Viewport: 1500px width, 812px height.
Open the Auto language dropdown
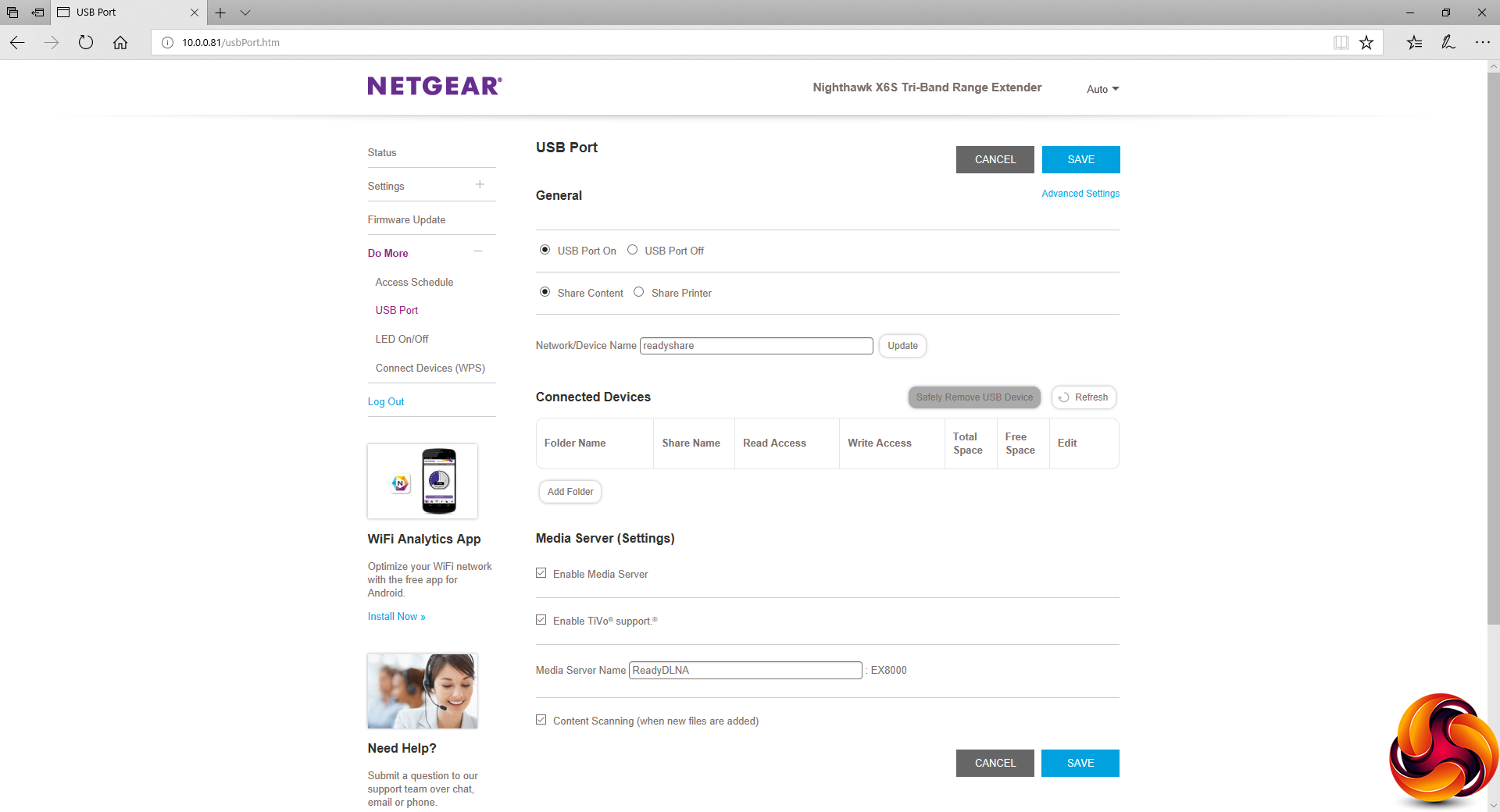click(1102, 89)
